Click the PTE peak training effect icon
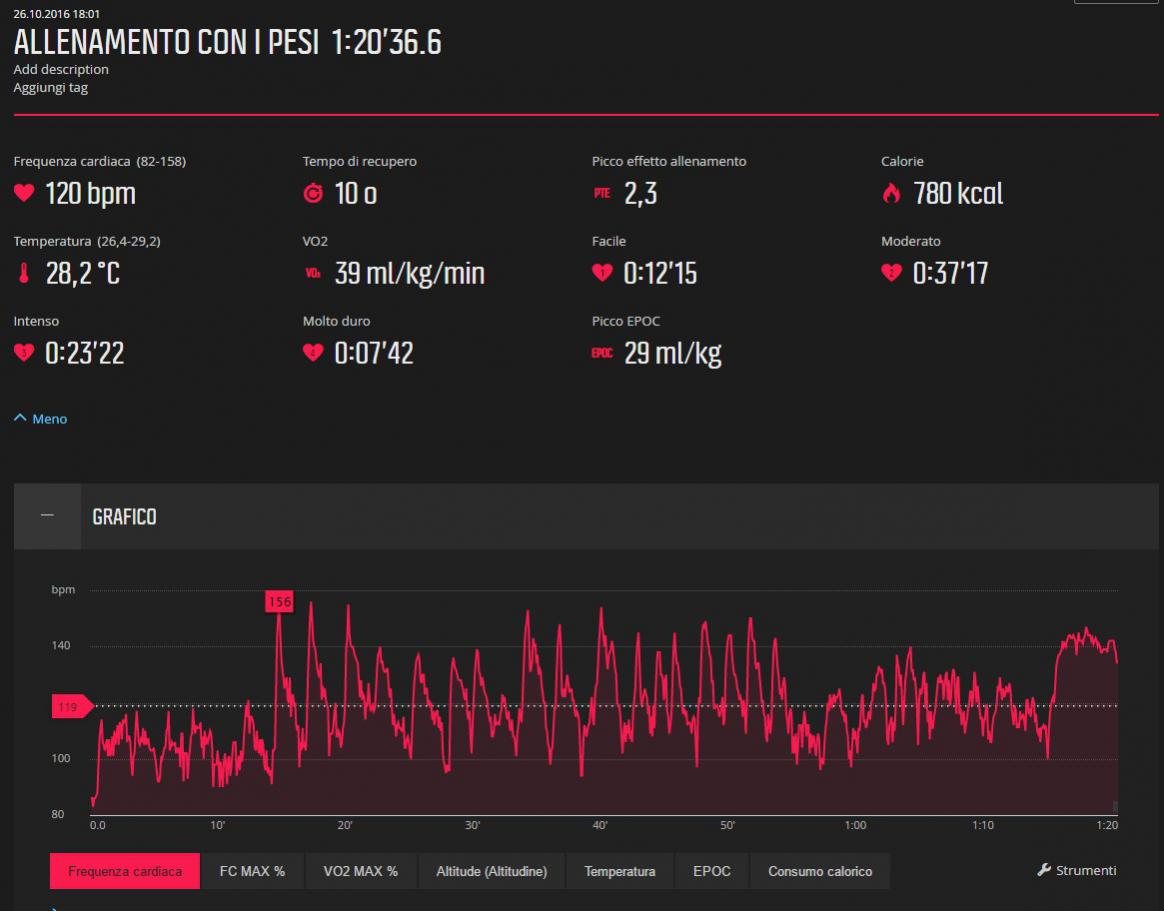 click(x=602, y=194)
